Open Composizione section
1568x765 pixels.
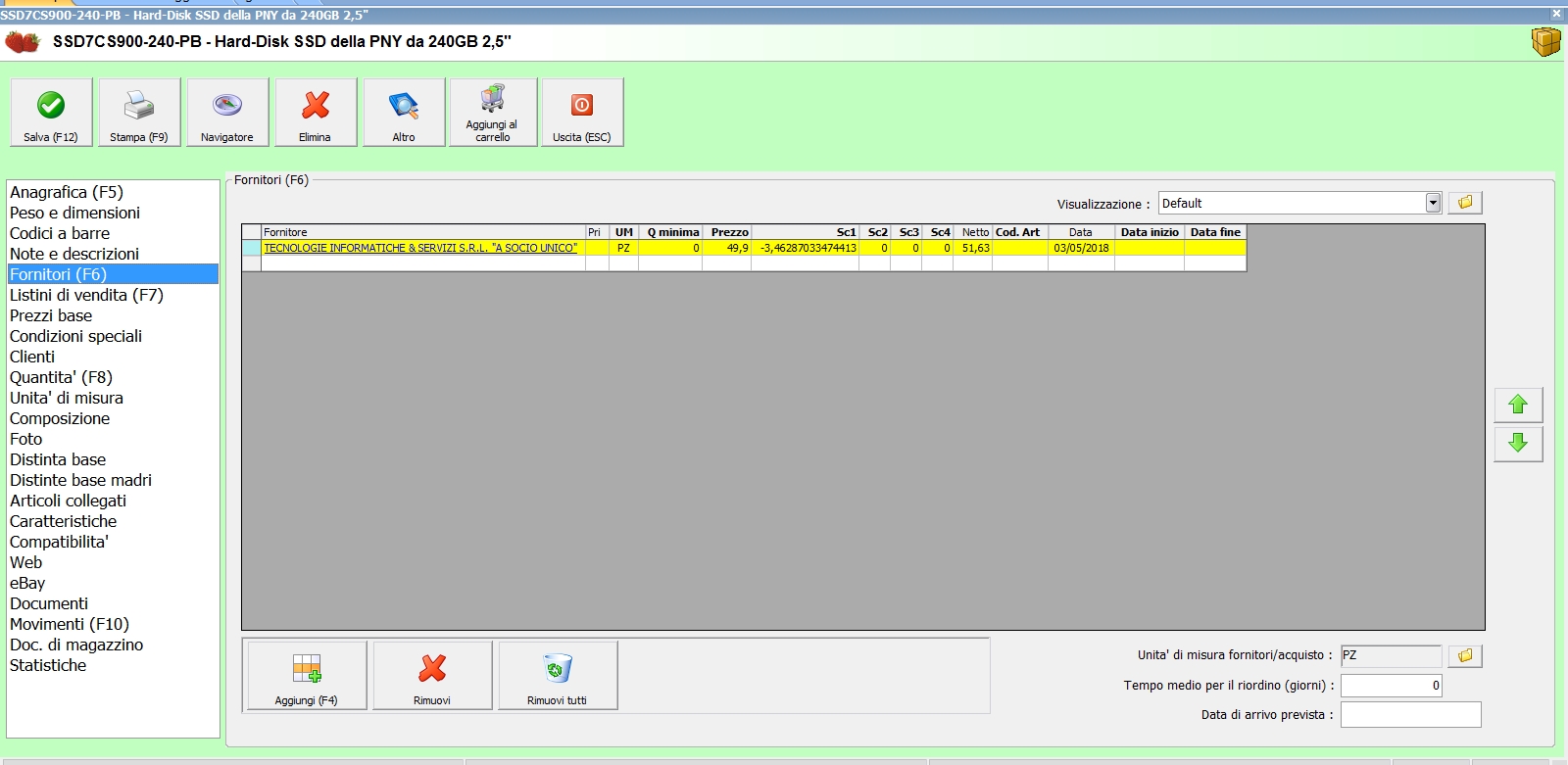click(113, 418)
